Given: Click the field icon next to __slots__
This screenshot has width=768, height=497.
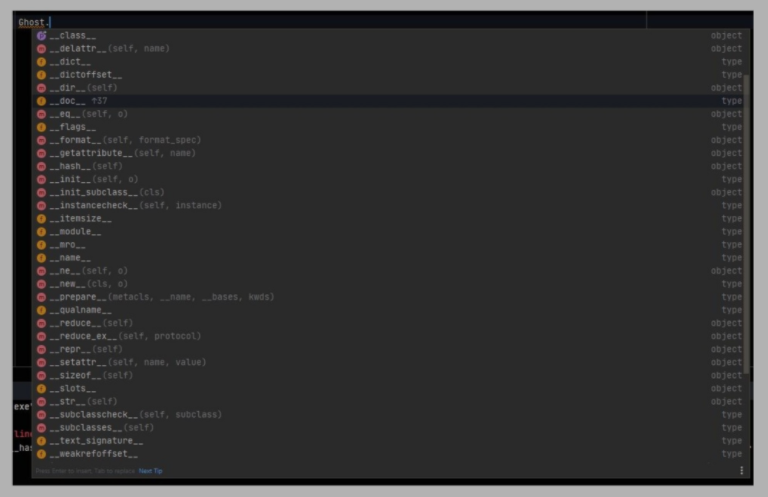Looking at the screenshot, I should (41, 388).
